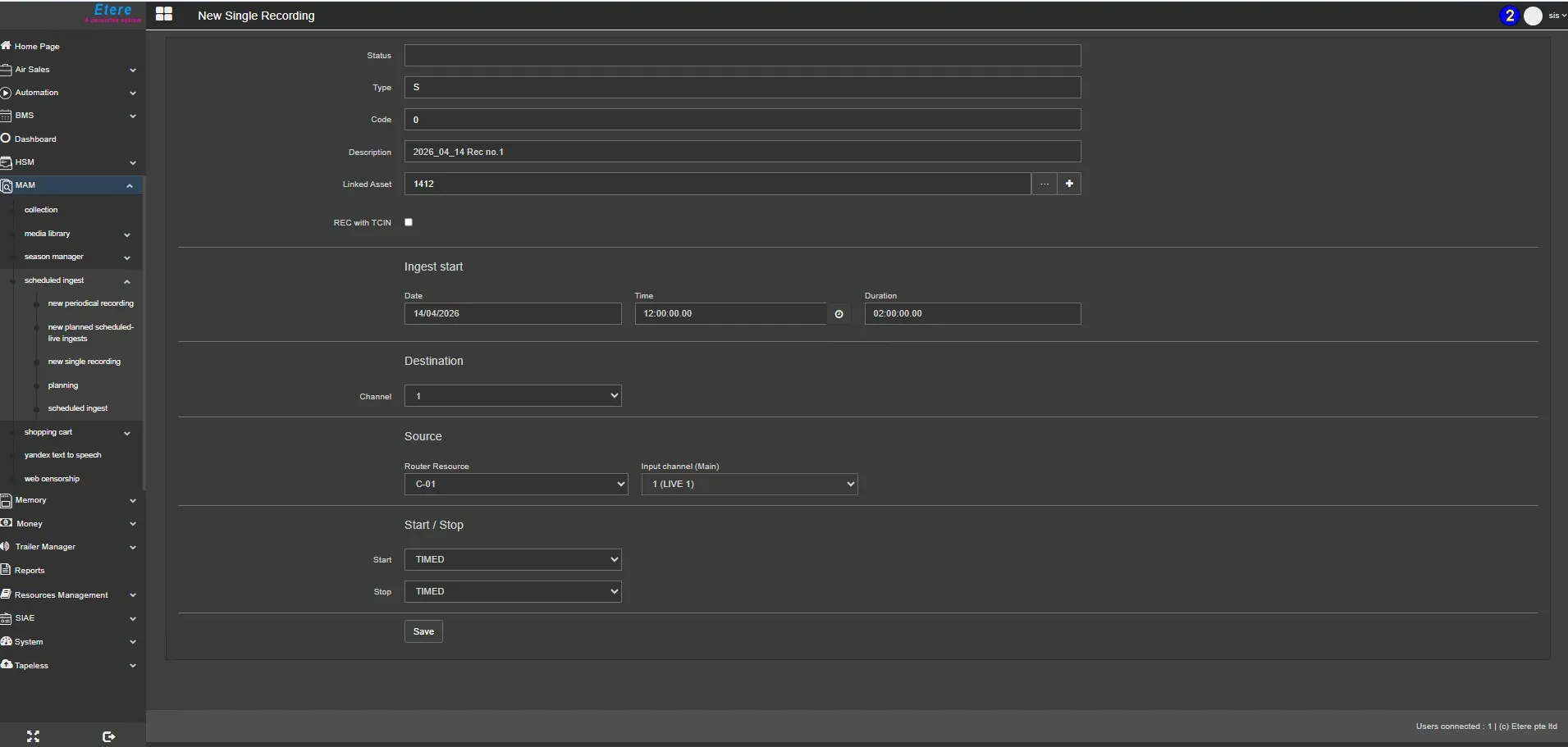Click the user avatar circle in header
Screen dimensions: 1568x747
tap(1533, 16)
